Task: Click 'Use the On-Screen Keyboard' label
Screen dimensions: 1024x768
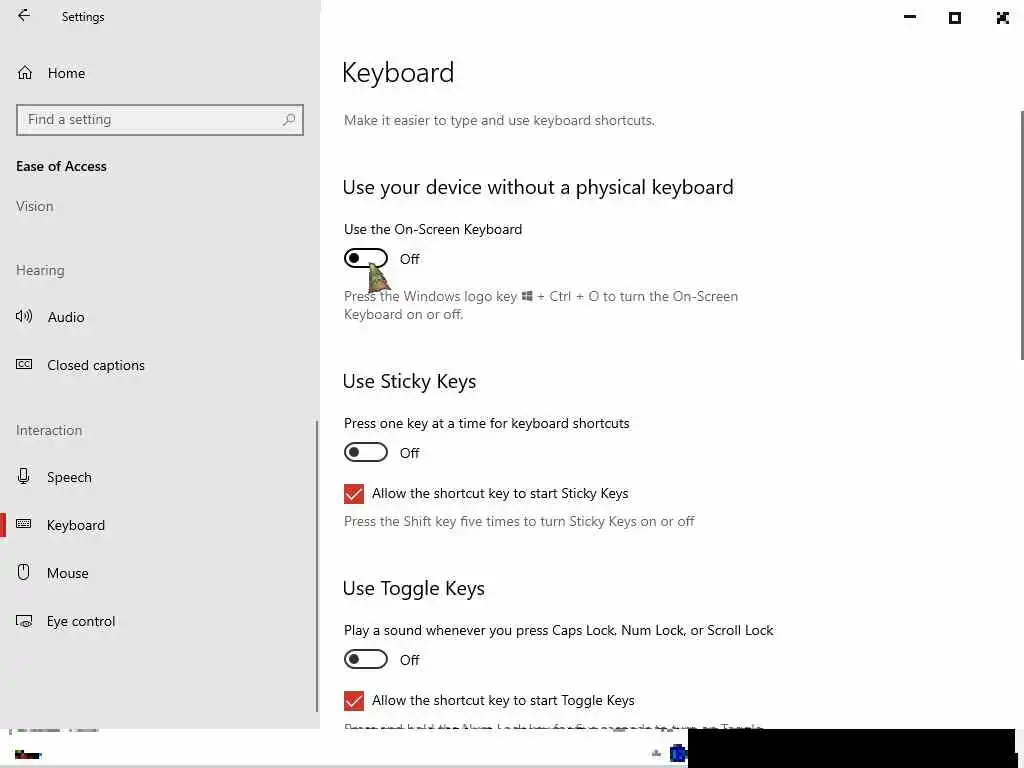Action: 433,229
